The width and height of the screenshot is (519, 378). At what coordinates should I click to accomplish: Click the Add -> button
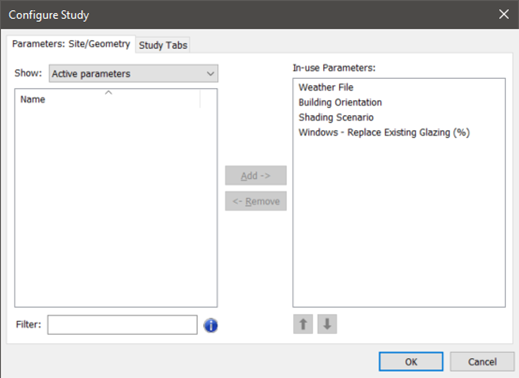pyautogui.click(x=256, y=175)
